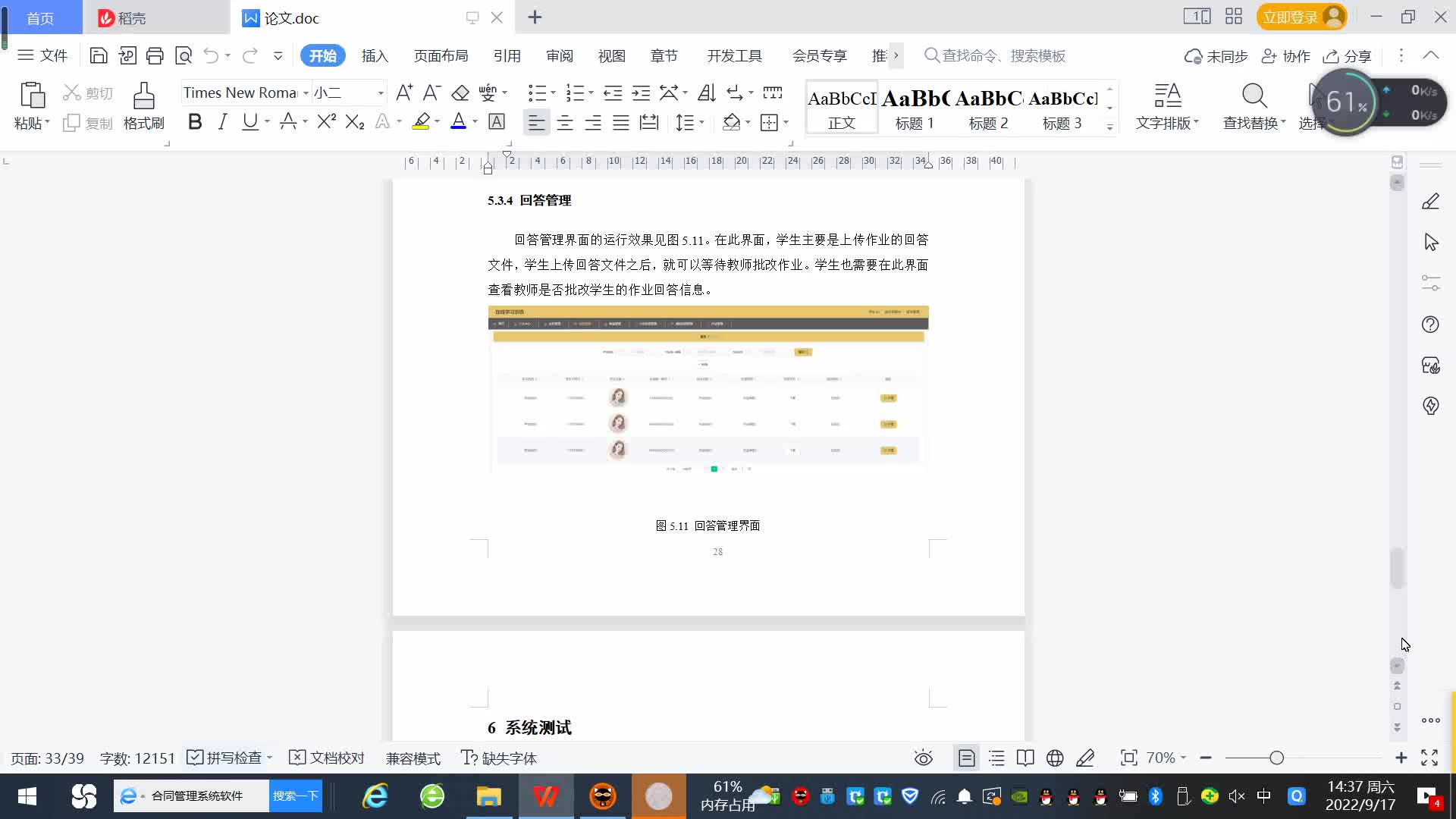Click the 立即登录 login button
Viewport: 1456px width, 819px height.
tap(1290, 17)
